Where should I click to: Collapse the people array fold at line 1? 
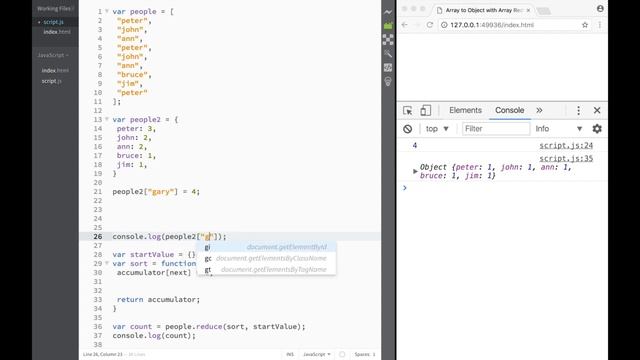[107, 11]
